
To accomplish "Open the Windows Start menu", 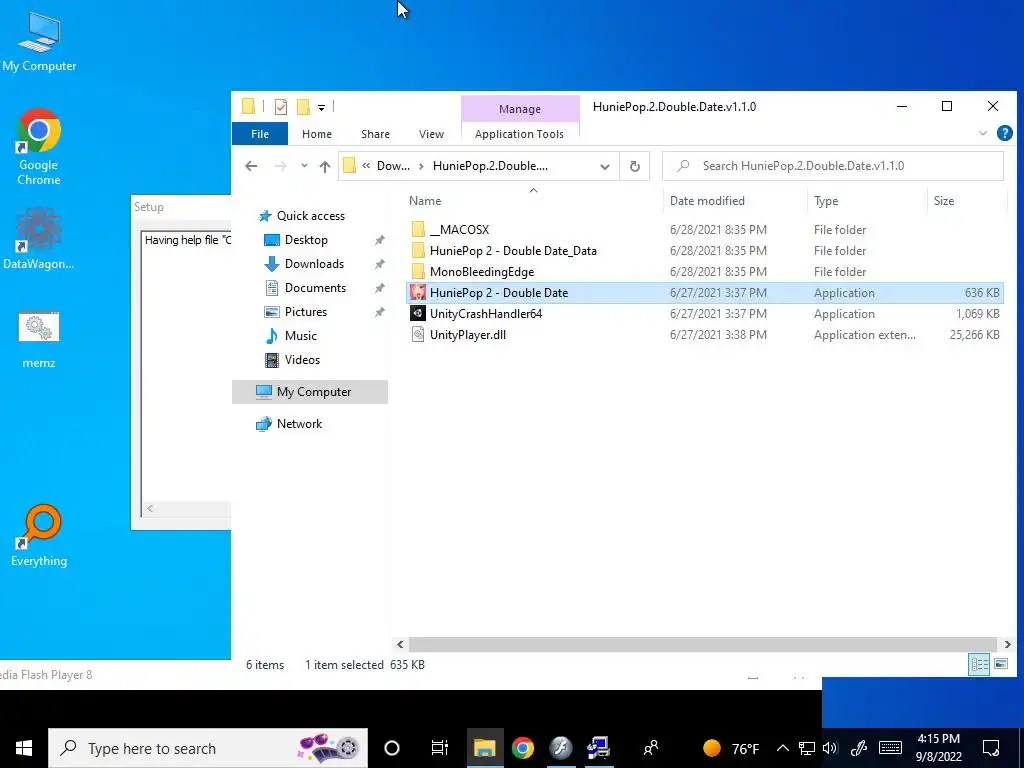I will pyautogui.click(x=24, y=748).
